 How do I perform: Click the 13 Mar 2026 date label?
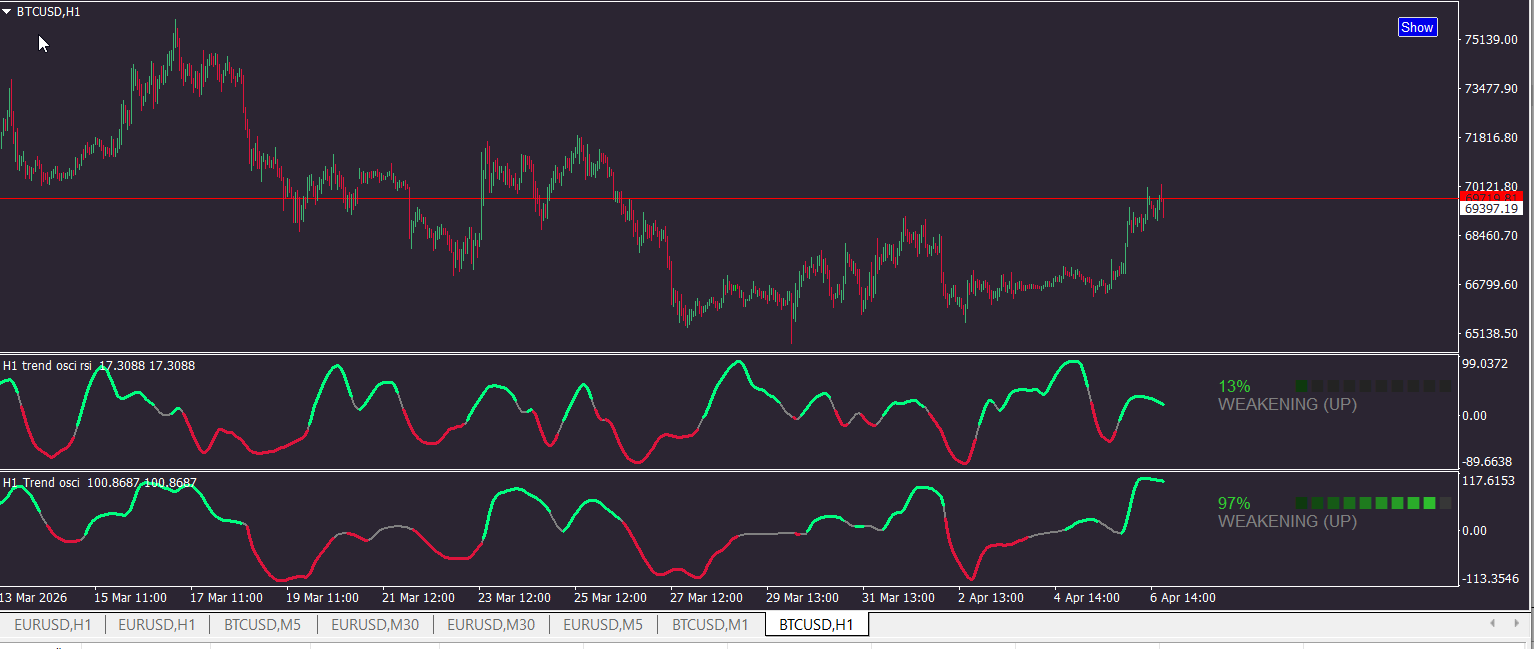(34, 598)
